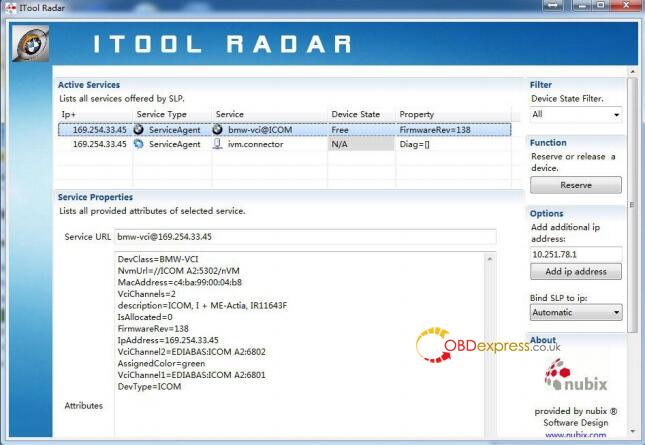Click the additional ip address input field

point(576,254)
